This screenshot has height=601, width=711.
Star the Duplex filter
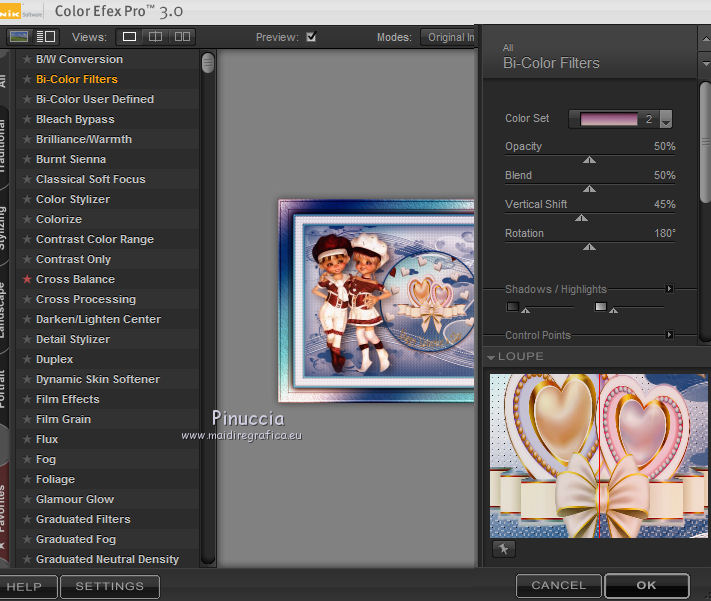(x=27, y=359)
